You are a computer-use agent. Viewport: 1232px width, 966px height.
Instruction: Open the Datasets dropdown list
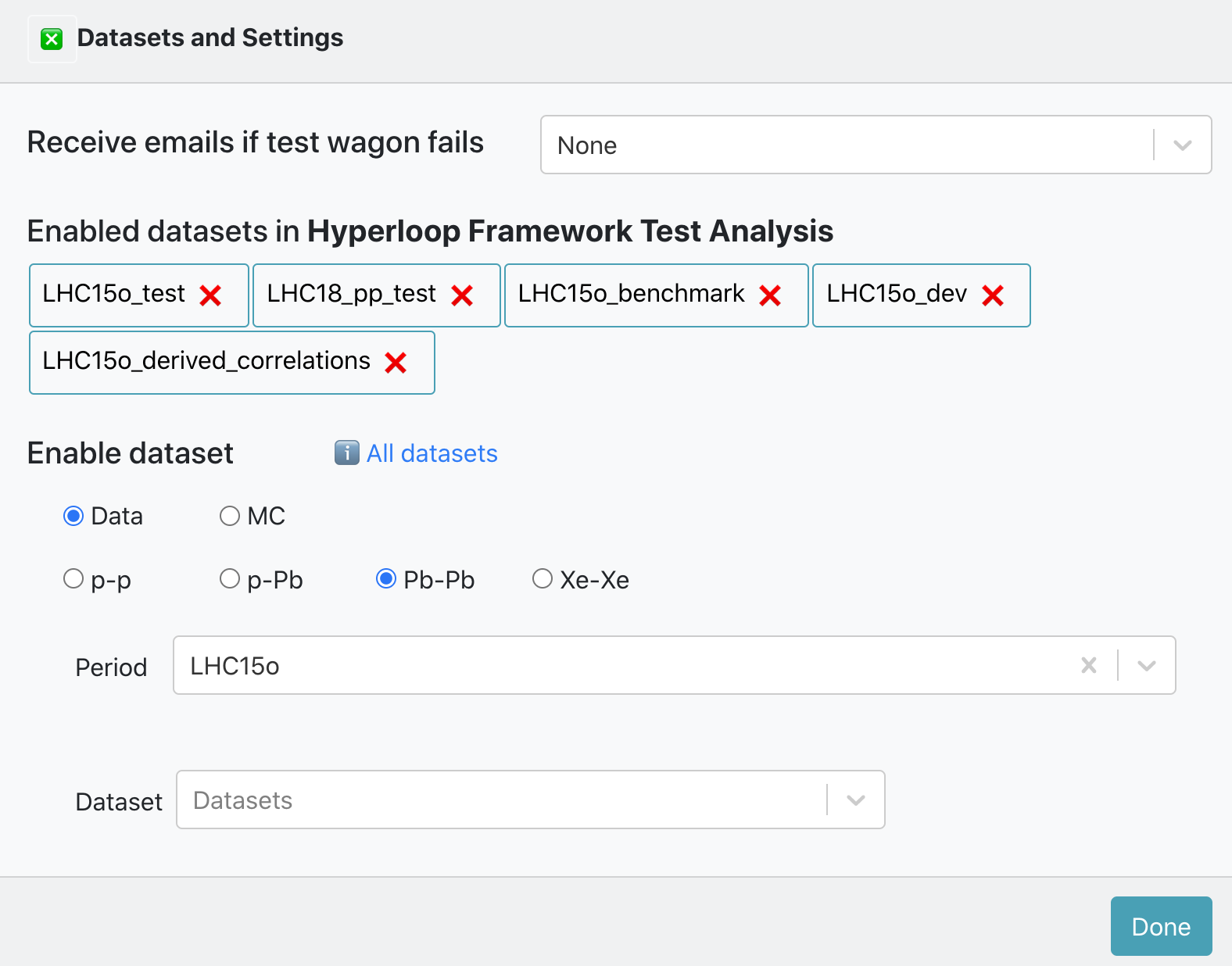coord(530,800)
